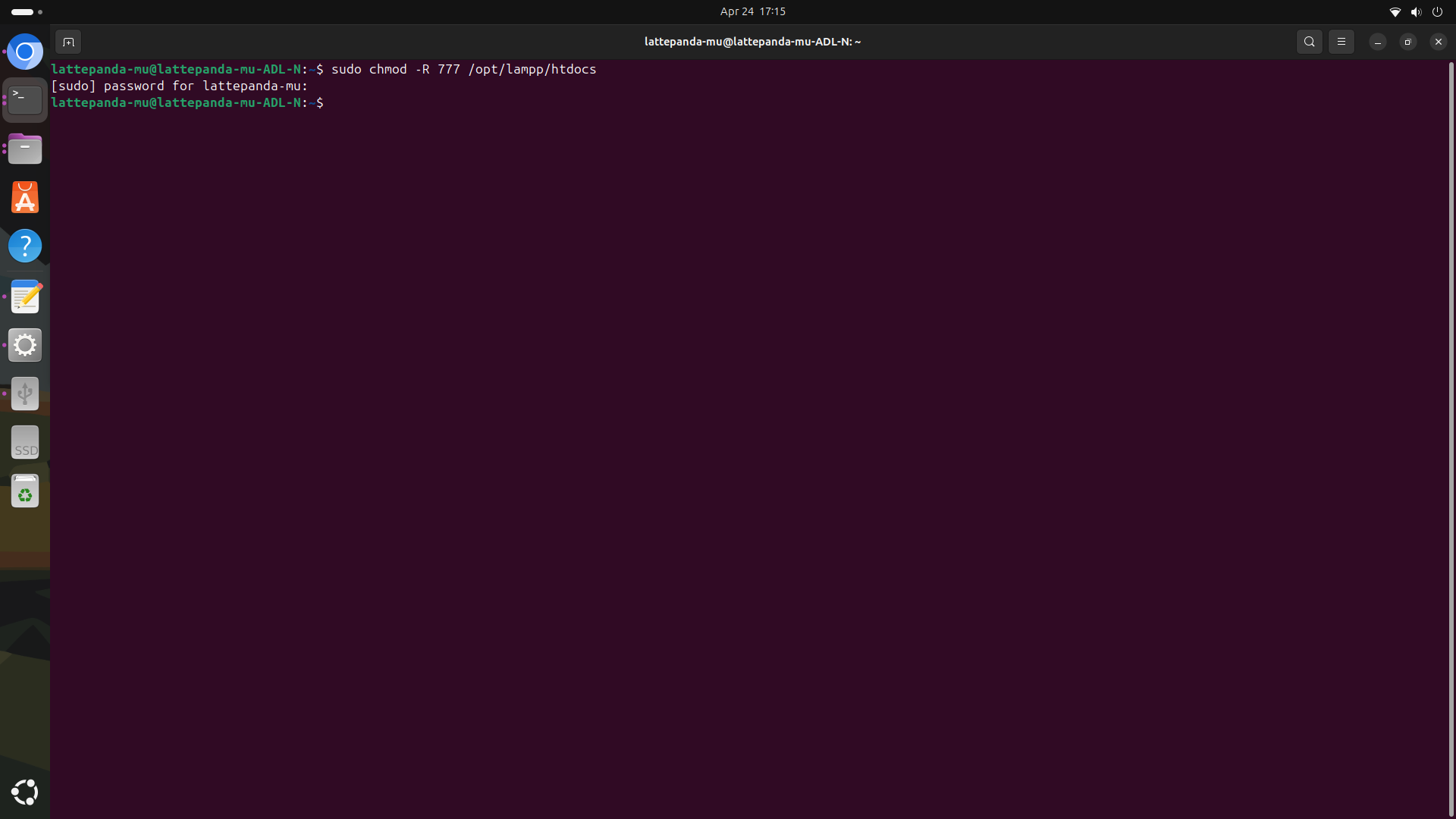Image resolution: width=1456 pixels, height=819 pixels.
Task: Open the USB drive in the dock
Action: (25, 394)
